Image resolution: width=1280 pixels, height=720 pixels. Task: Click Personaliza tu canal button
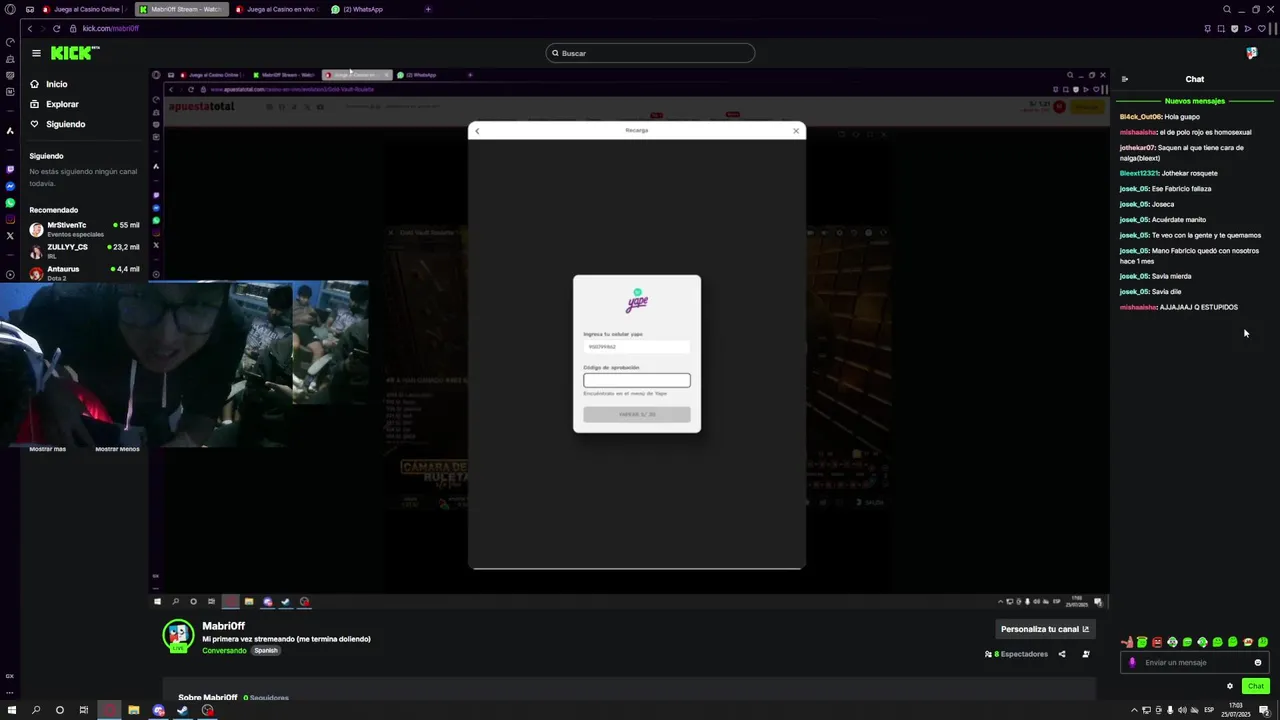(1045, 629)
